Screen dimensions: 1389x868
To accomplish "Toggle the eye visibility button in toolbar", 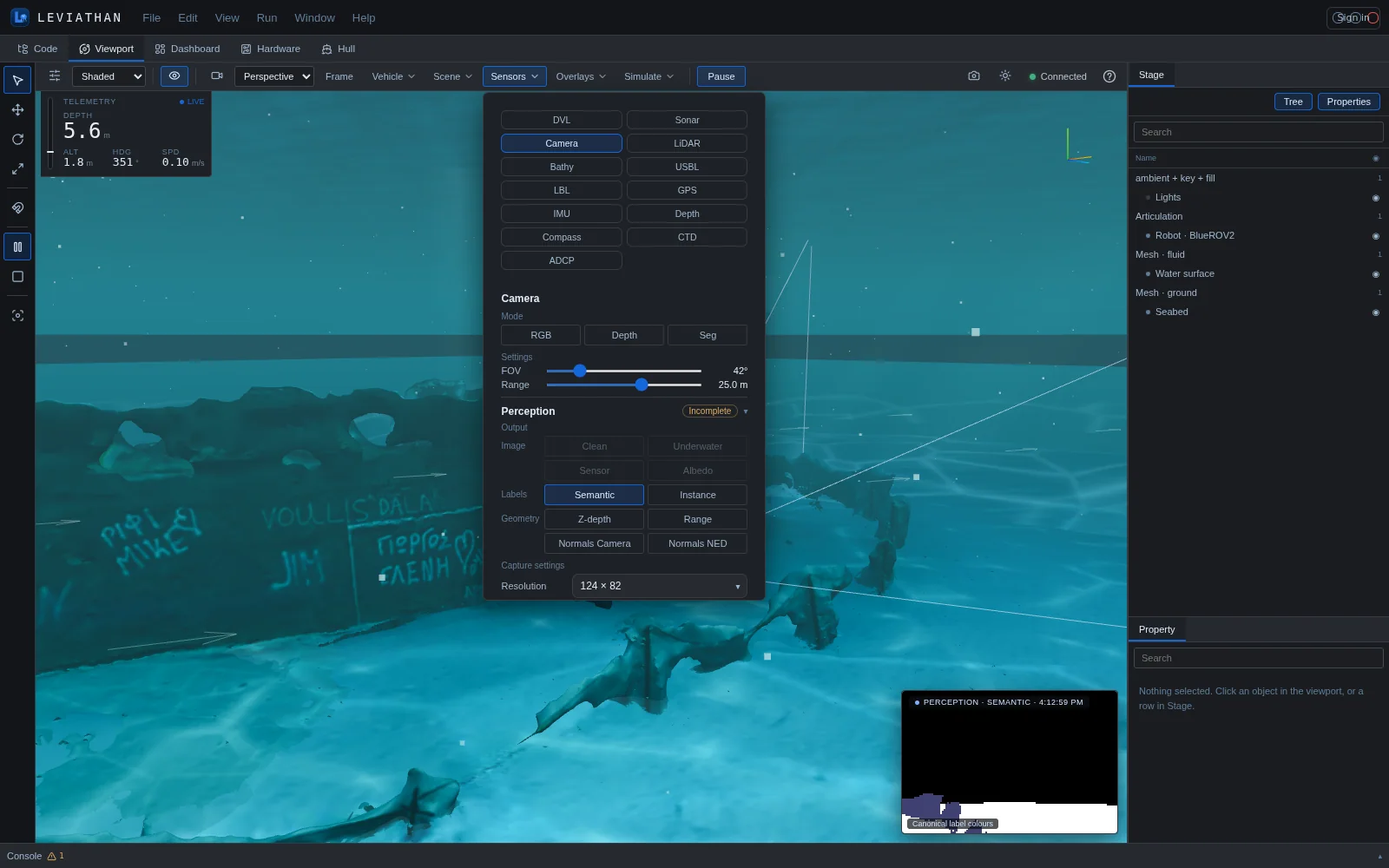I will [174, 76].
